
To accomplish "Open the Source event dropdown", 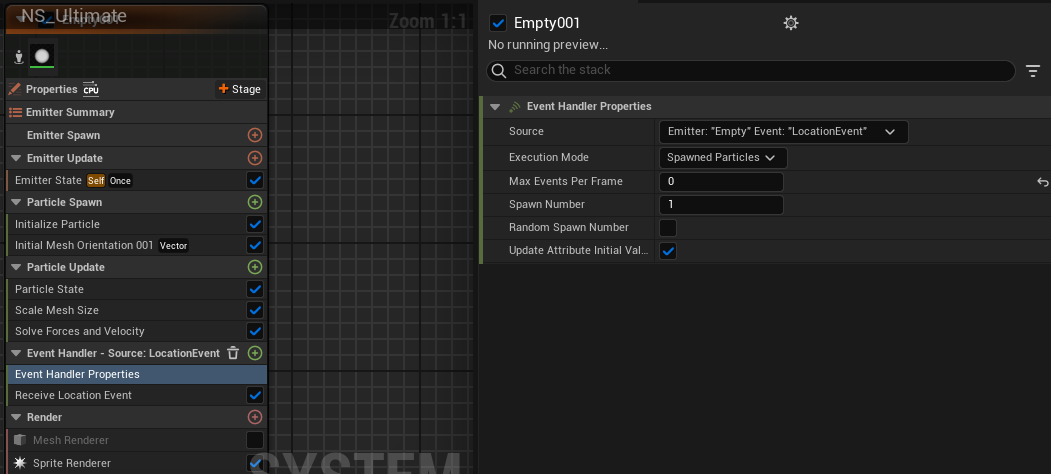I will point(782,132).
